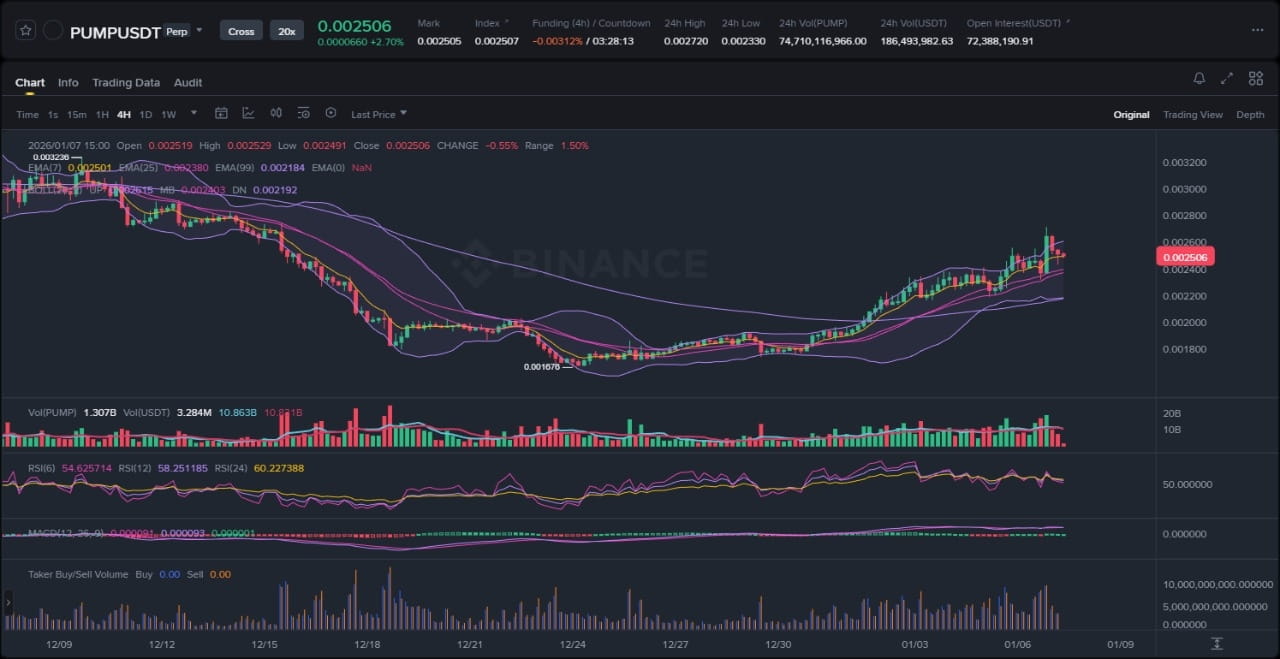Open the Info tab
Screen dimensions: 1280x659
(68, 83)
